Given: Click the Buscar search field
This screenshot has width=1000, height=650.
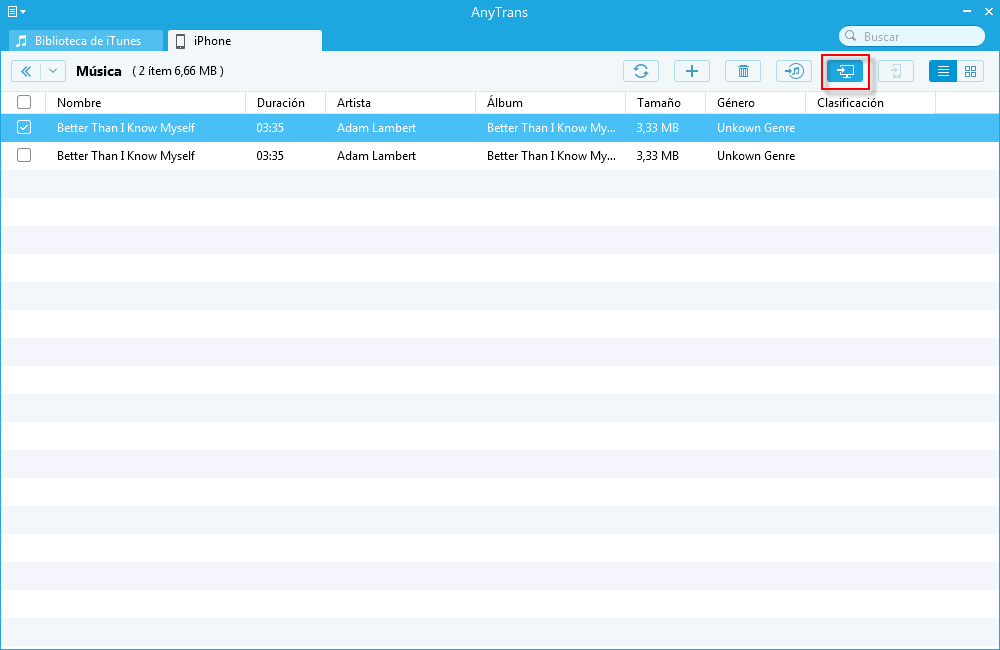Looking at the screenshot, I should [x=912, y=36].
